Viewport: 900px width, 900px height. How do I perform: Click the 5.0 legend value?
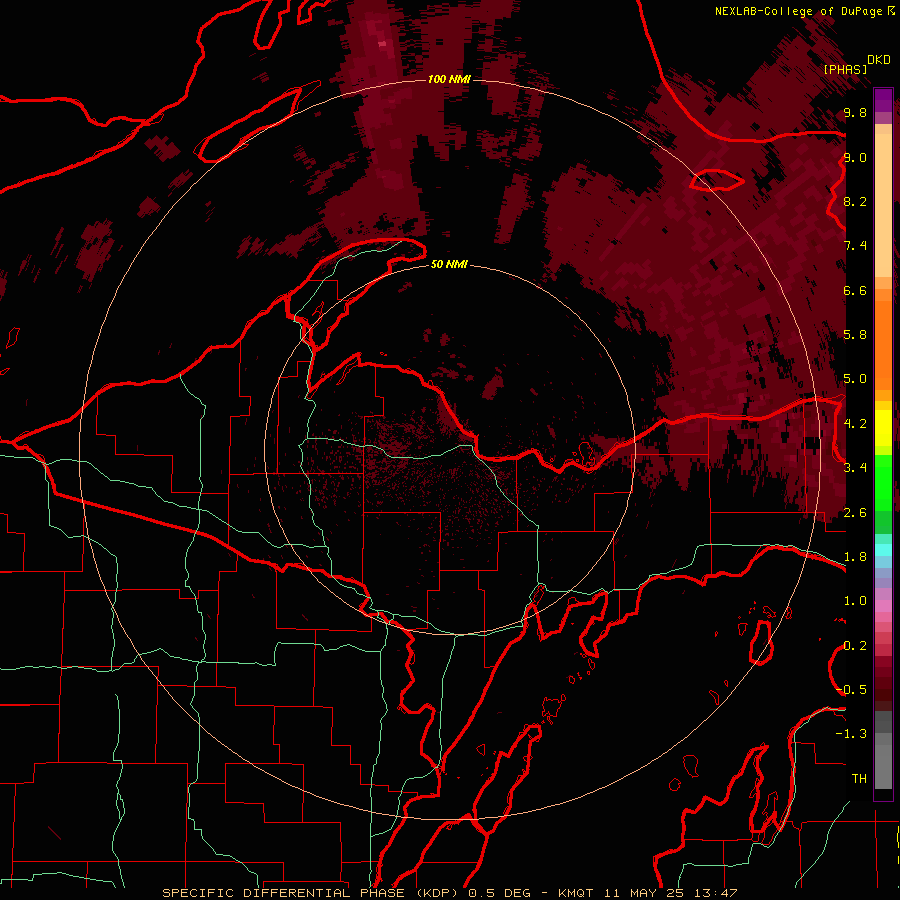855,379
